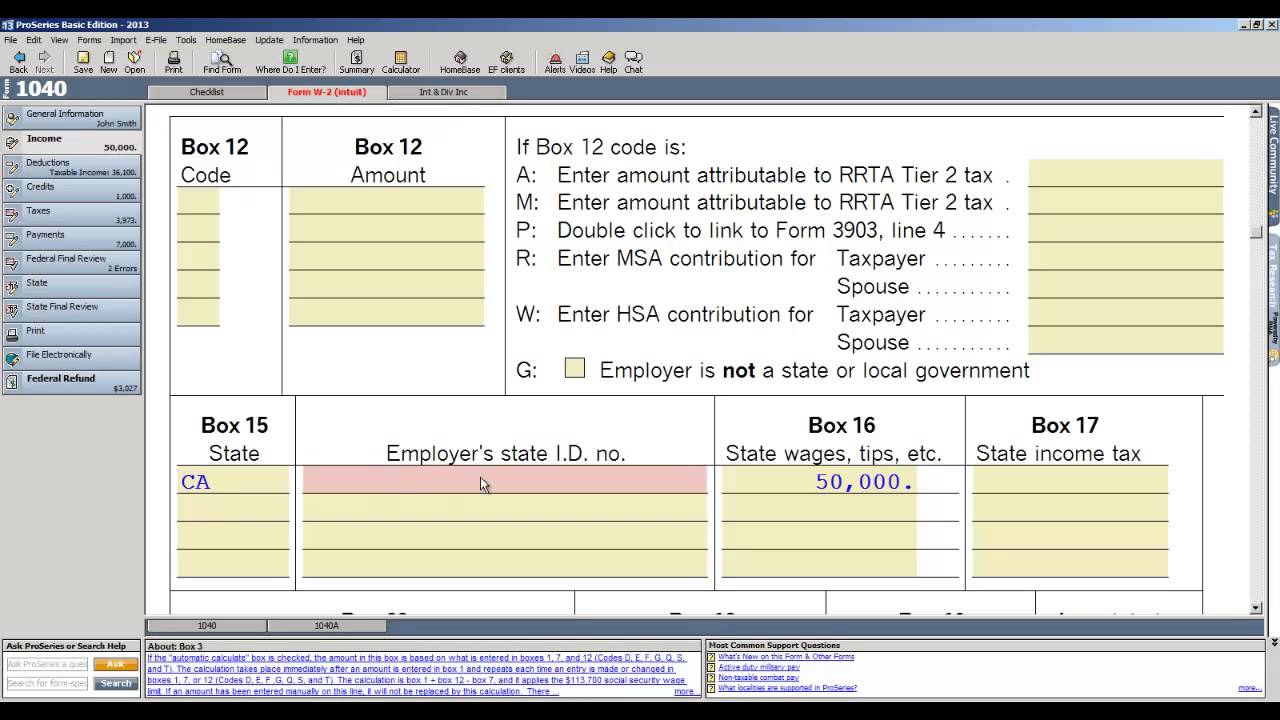Click Box 15 State field showing CA

pos(233,480)
